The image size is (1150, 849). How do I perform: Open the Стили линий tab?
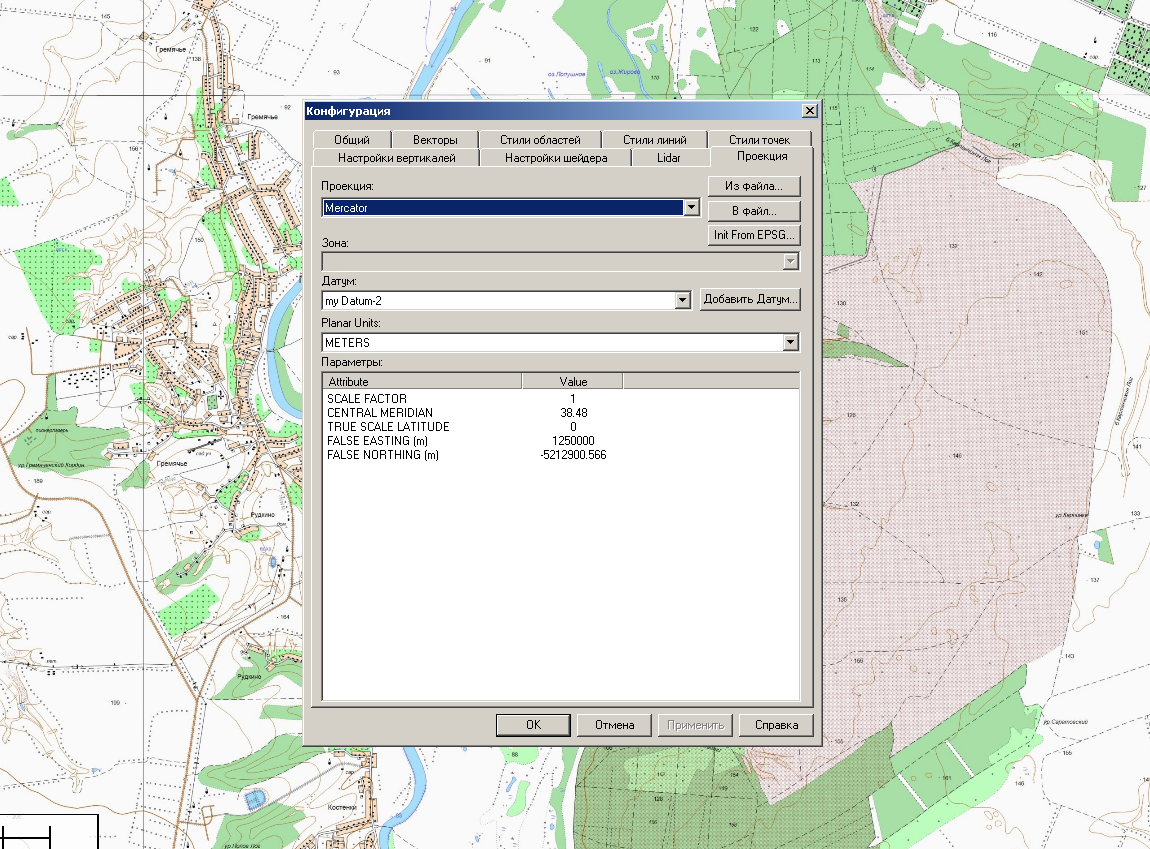coord(657,140)
